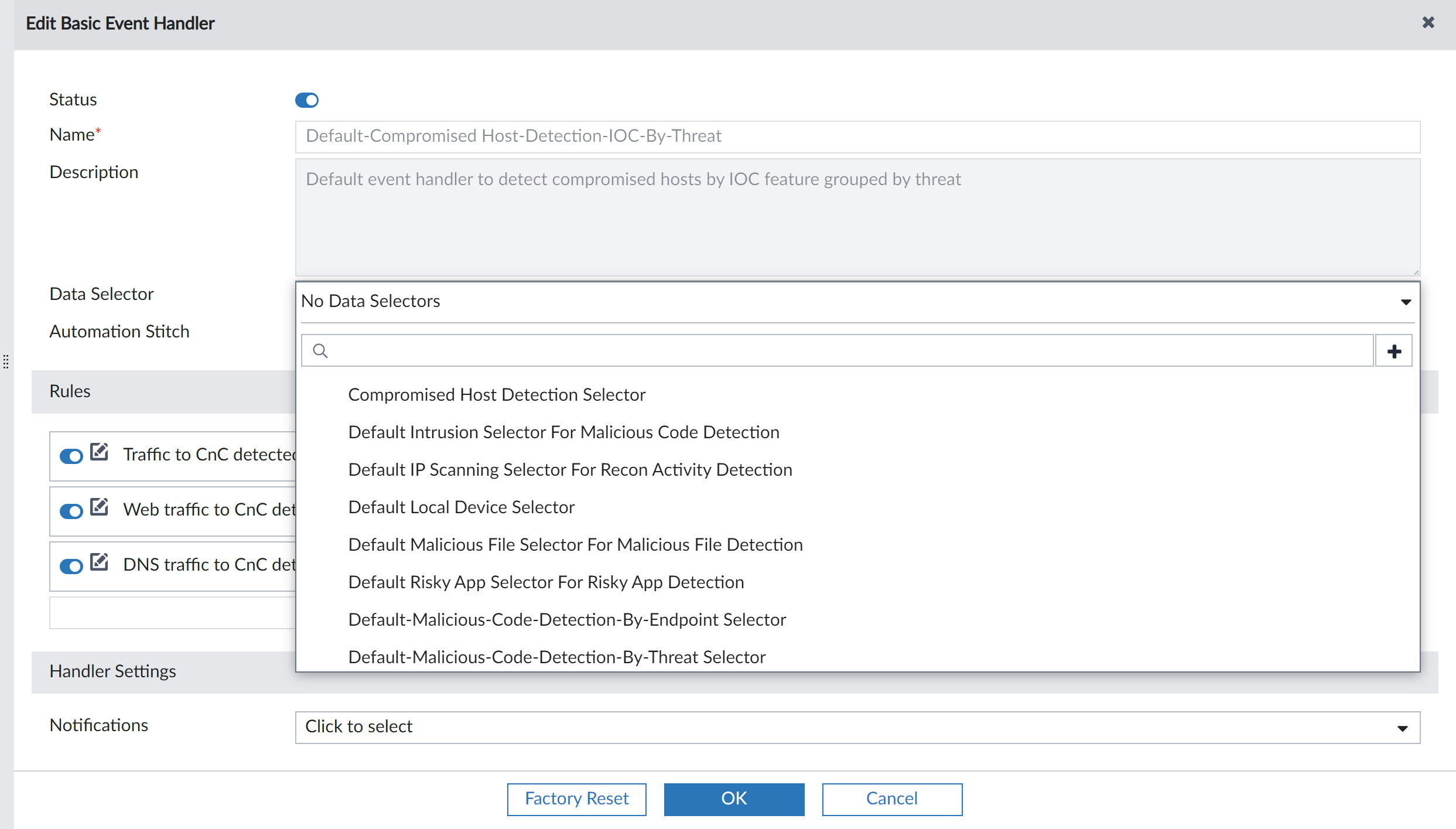Select Default Local Device Selector from the list

[461, 506]
